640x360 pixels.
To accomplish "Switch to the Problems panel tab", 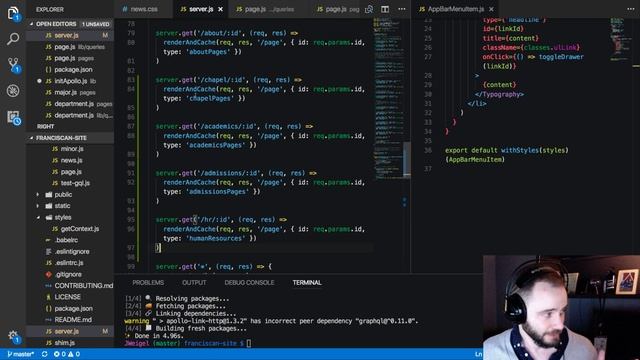I will tap(148, 282).
